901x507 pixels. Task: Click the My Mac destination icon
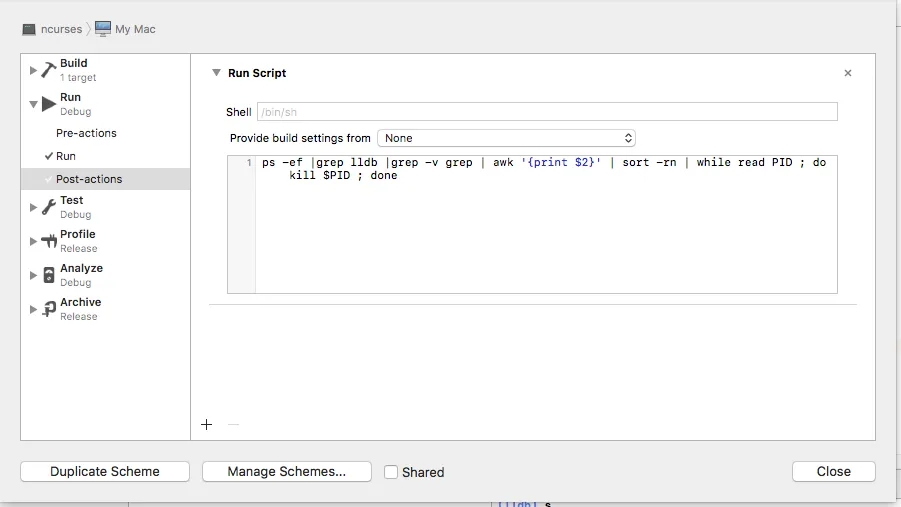point(103,30)
